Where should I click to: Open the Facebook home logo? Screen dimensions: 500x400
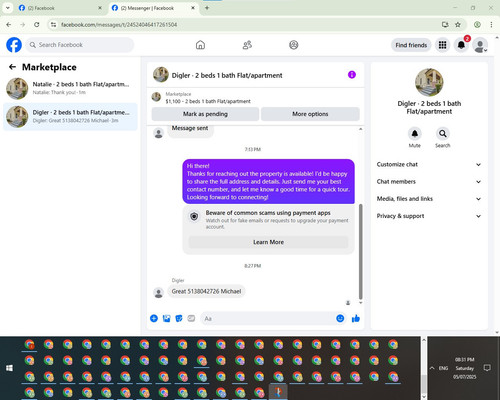pos(14,45)
